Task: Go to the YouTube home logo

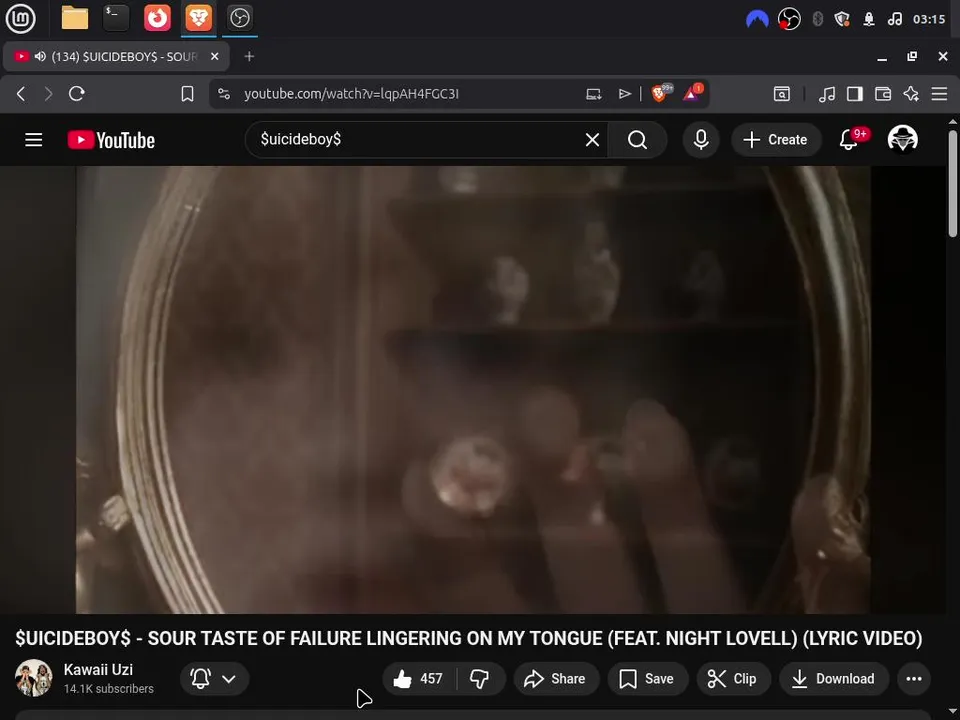Action: point(111,140)
